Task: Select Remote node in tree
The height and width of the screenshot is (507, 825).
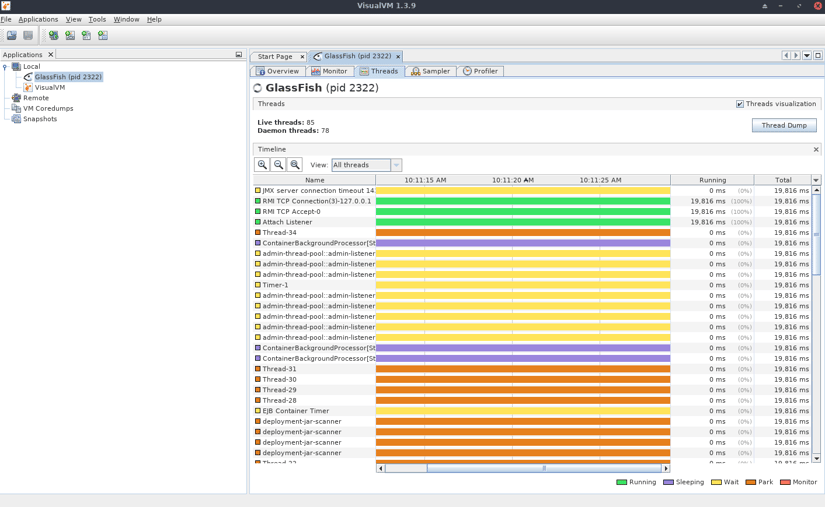Action: click(36, 98)
